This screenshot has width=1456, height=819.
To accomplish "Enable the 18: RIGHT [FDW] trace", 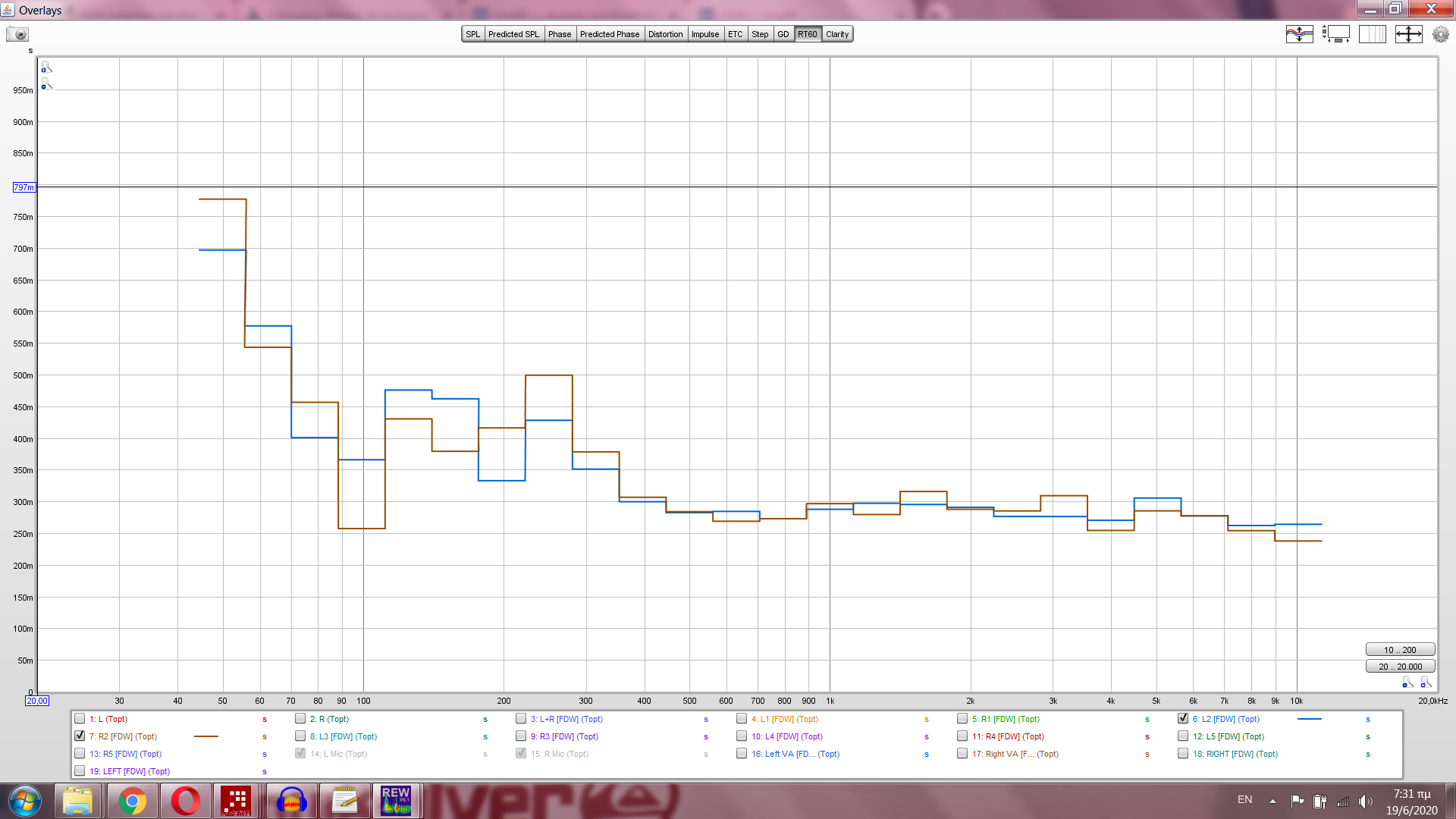I will (x=1183, y=753).
